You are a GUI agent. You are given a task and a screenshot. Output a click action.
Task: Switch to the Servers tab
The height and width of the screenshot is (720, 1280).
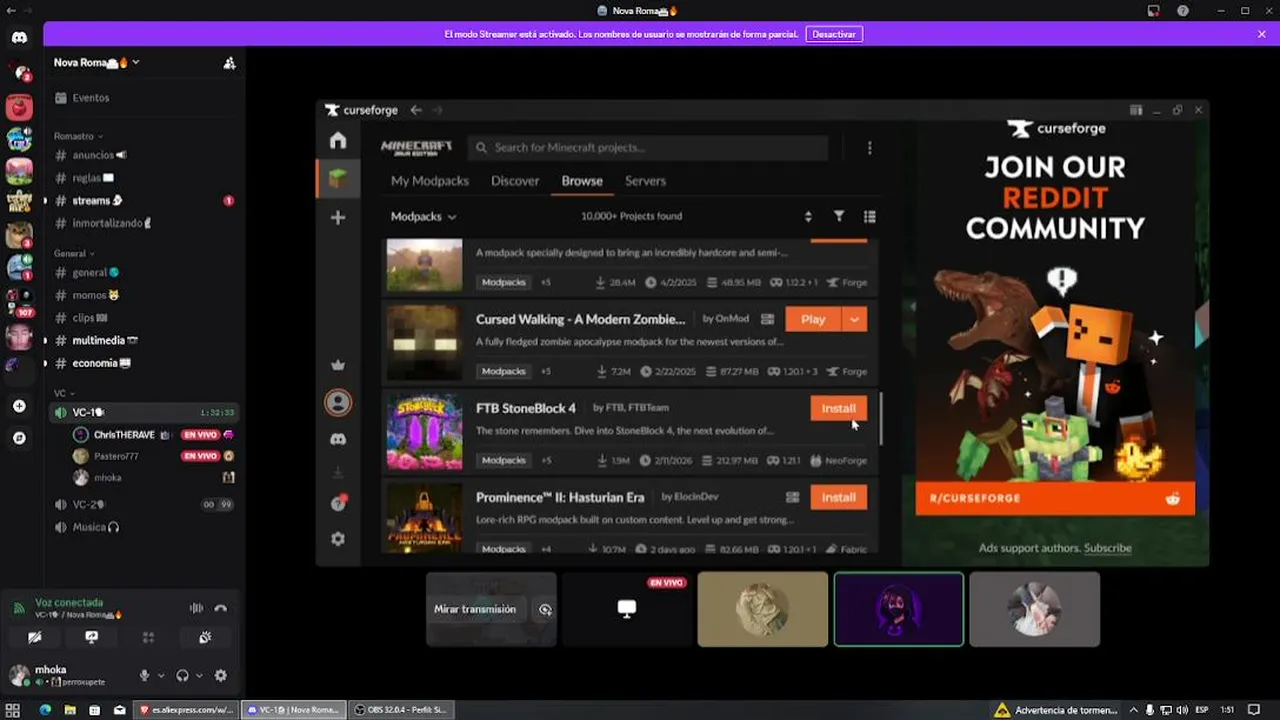point(645,181)
